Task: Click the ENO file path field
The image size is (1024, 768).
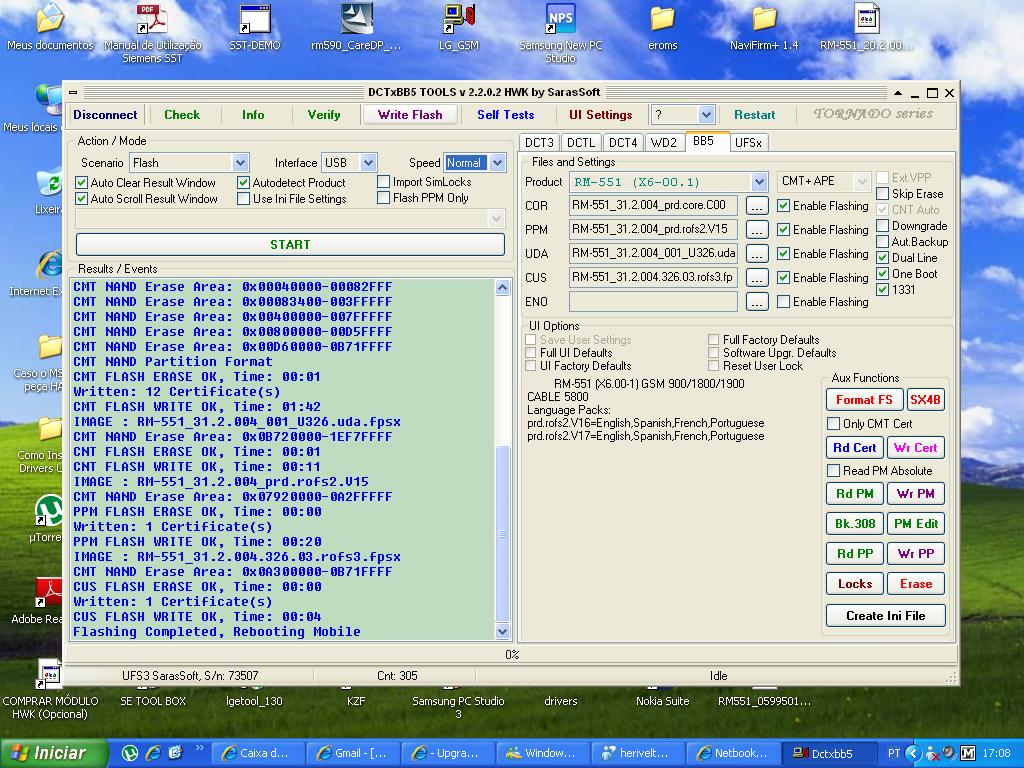Action: 653,302
